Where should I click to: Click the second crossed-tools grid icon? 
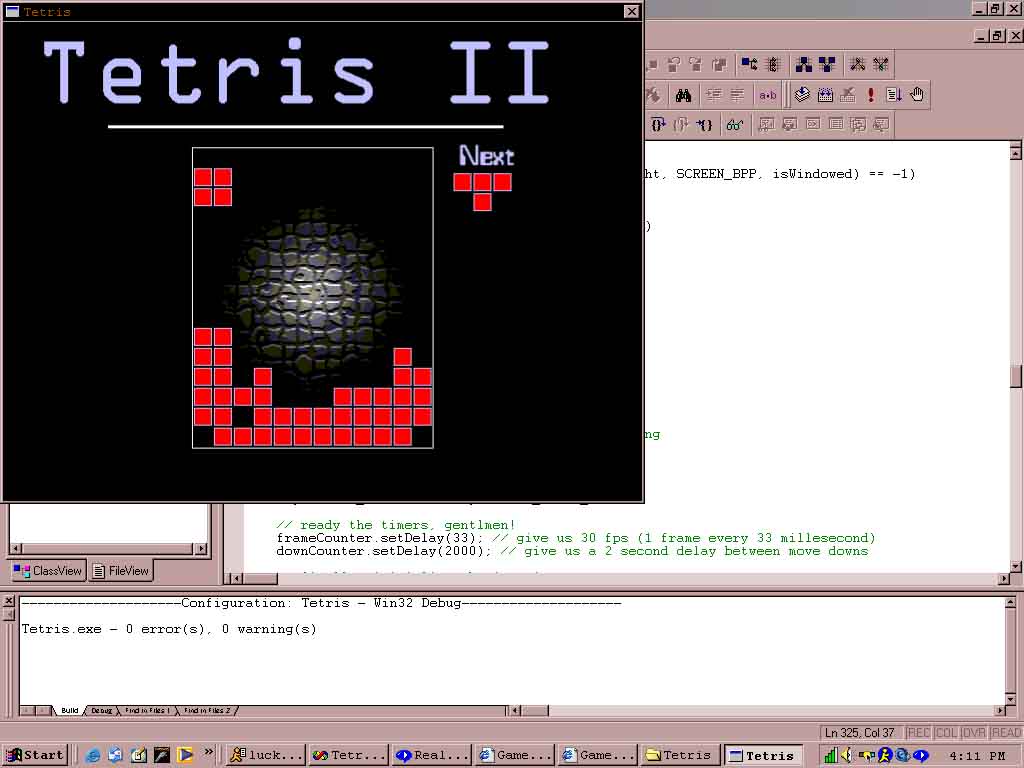pos(880,63)
